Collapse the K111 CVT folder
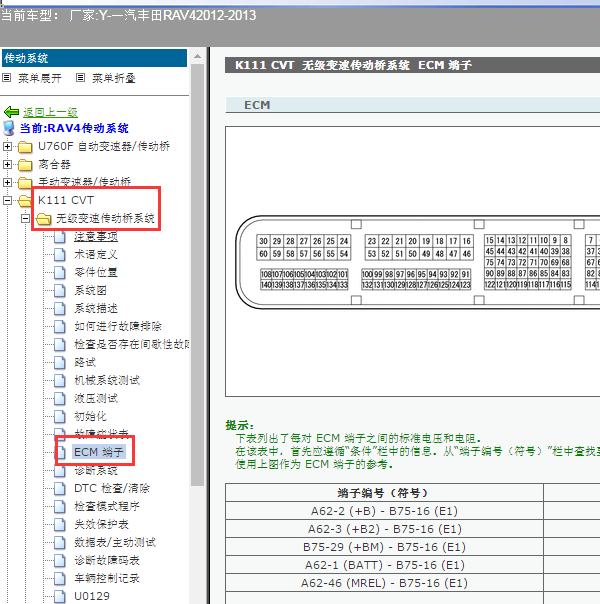The image size is (600, 604). [7, 200]
